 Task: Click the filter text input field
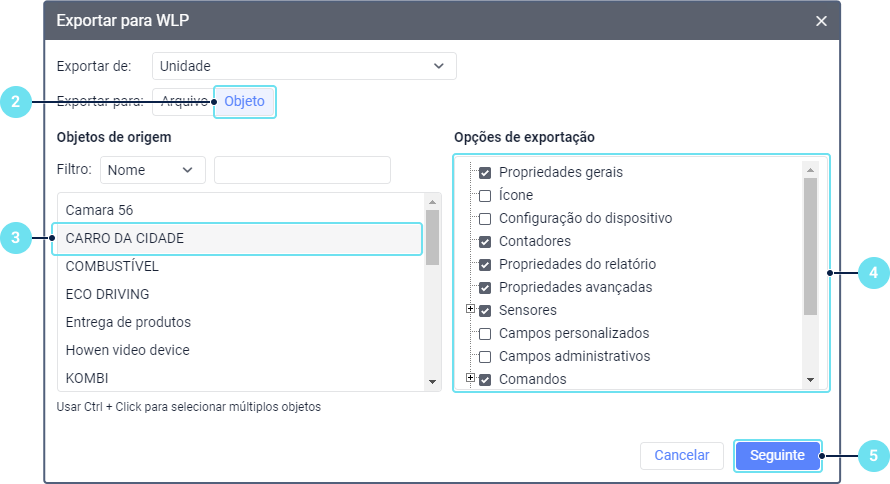click(302, 170)
